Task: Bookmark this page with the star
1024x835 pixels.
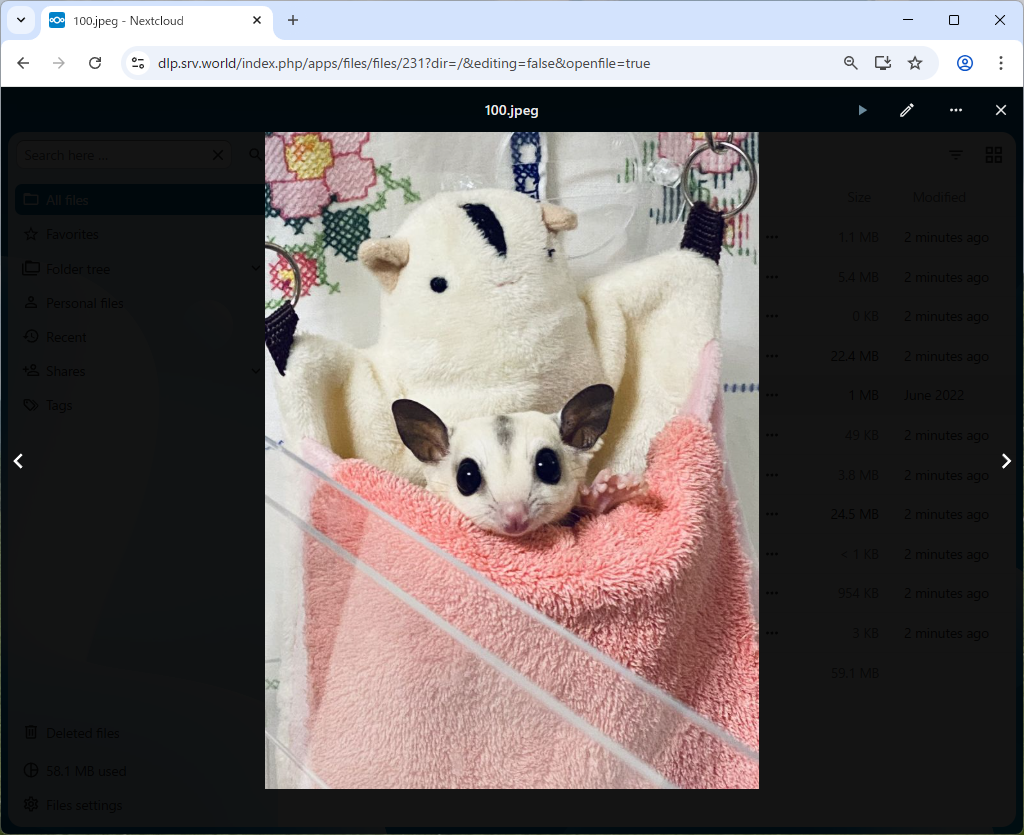Action: pos(915,63)
